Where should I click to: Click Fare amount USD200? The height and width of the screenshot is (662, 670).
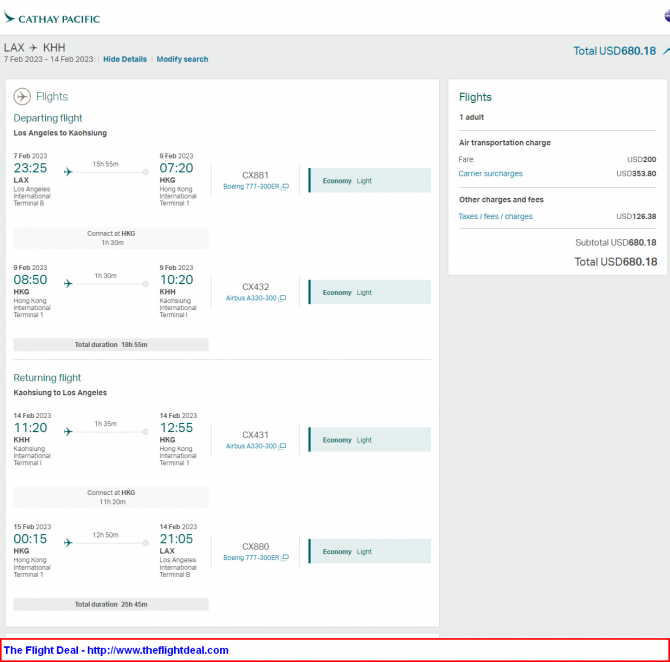pos(641,159)
